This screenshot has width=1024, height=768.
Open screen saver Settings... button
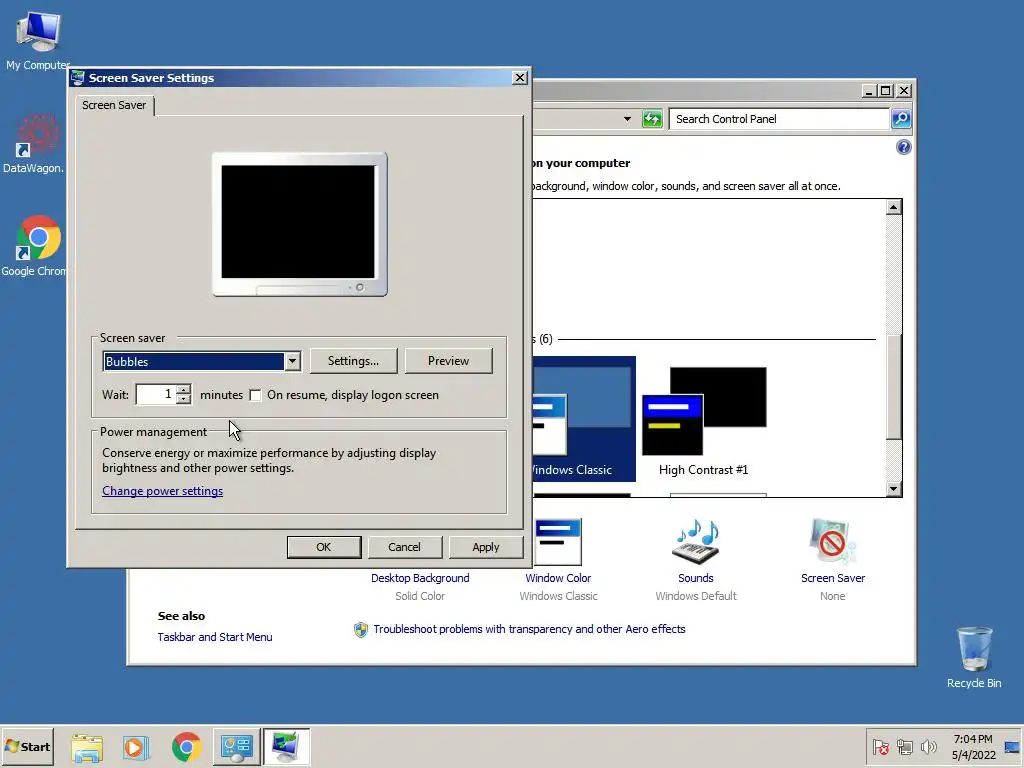pyautogui.click(x=353, y=361)
